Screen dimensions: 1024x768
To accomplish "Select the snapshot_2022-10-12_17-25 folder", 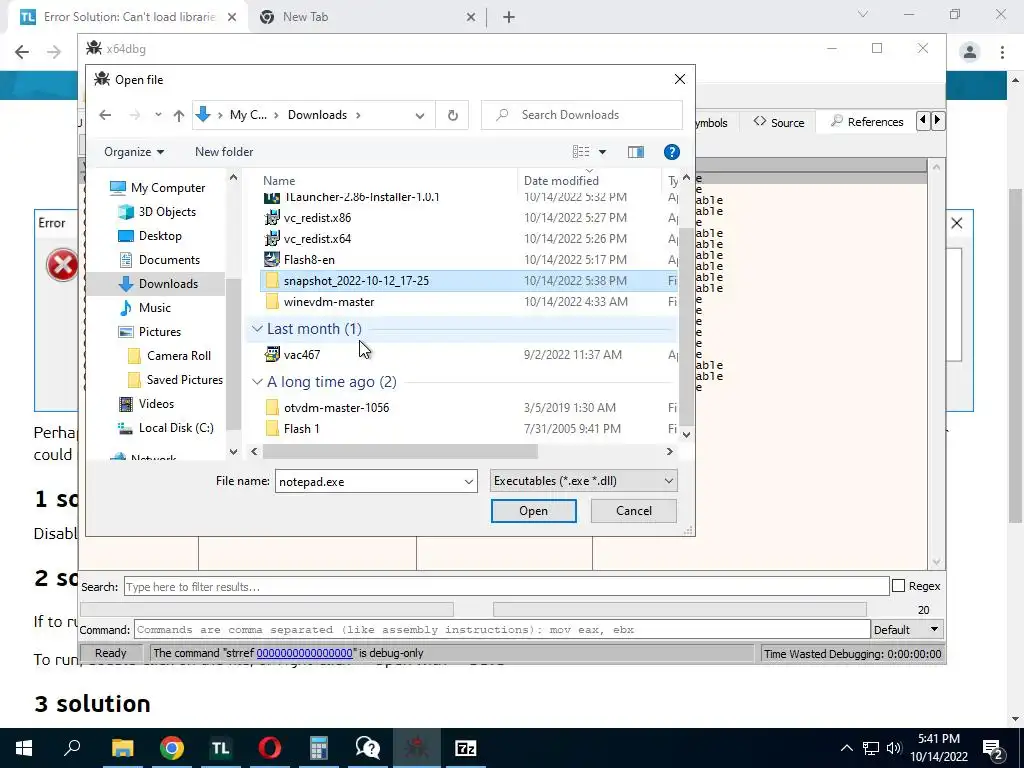I will coord(469,281).
